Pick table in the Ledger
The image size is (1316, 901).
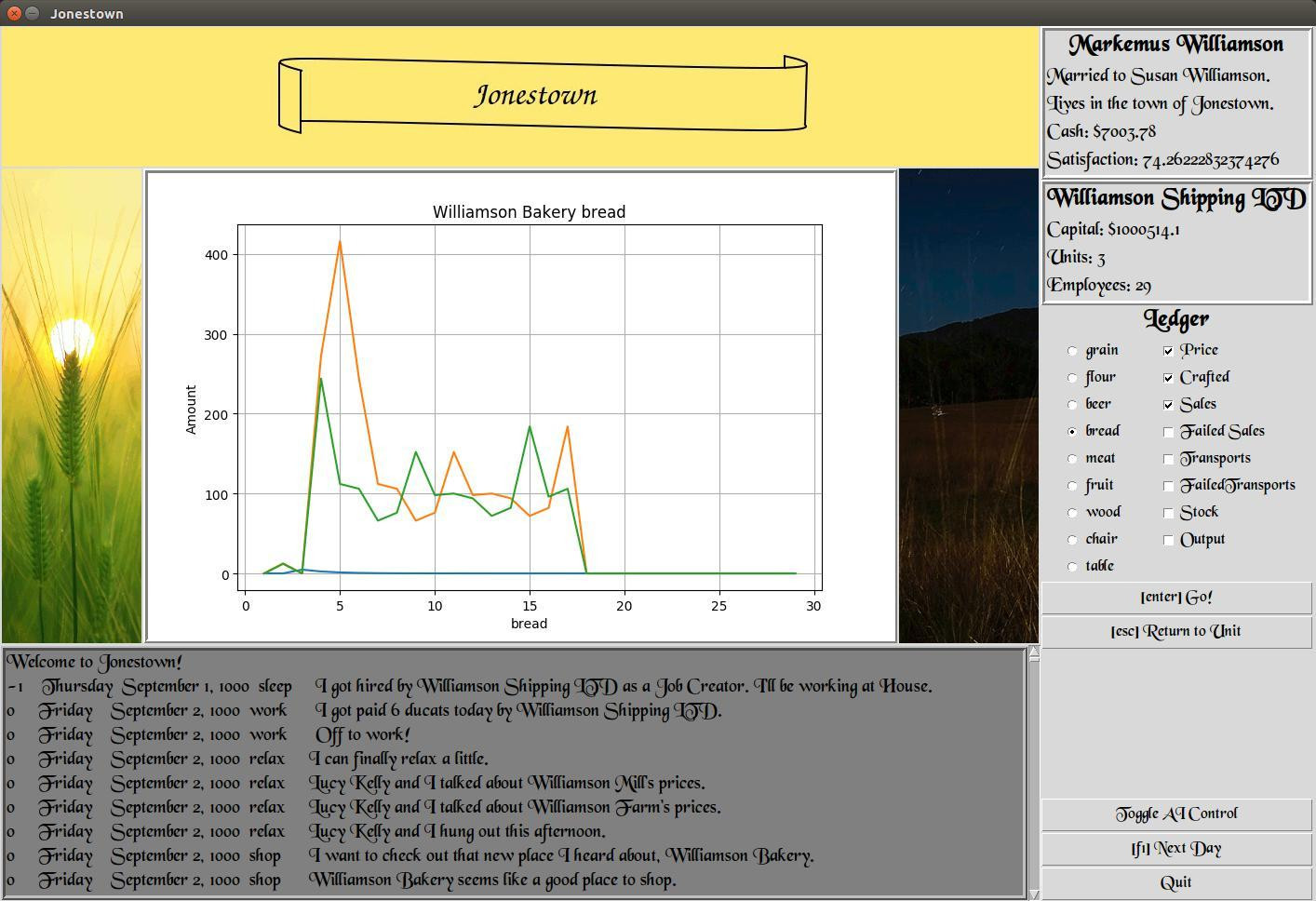(1072, 567)
